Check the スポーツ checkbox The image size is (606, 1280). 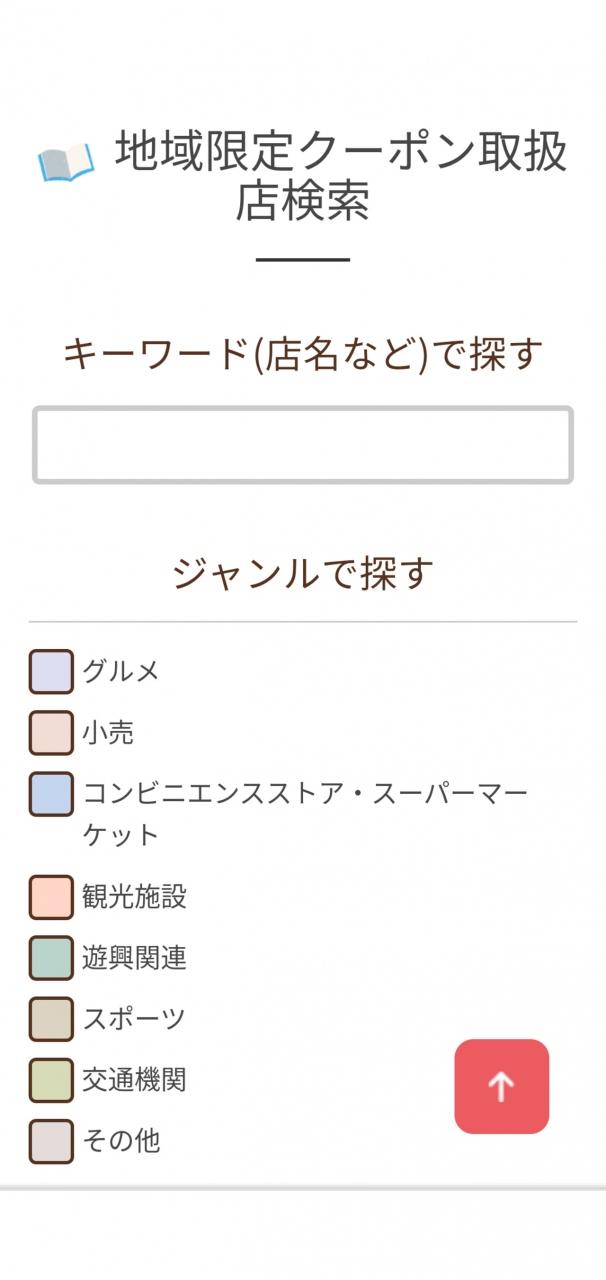click(x=51, y=1019)
